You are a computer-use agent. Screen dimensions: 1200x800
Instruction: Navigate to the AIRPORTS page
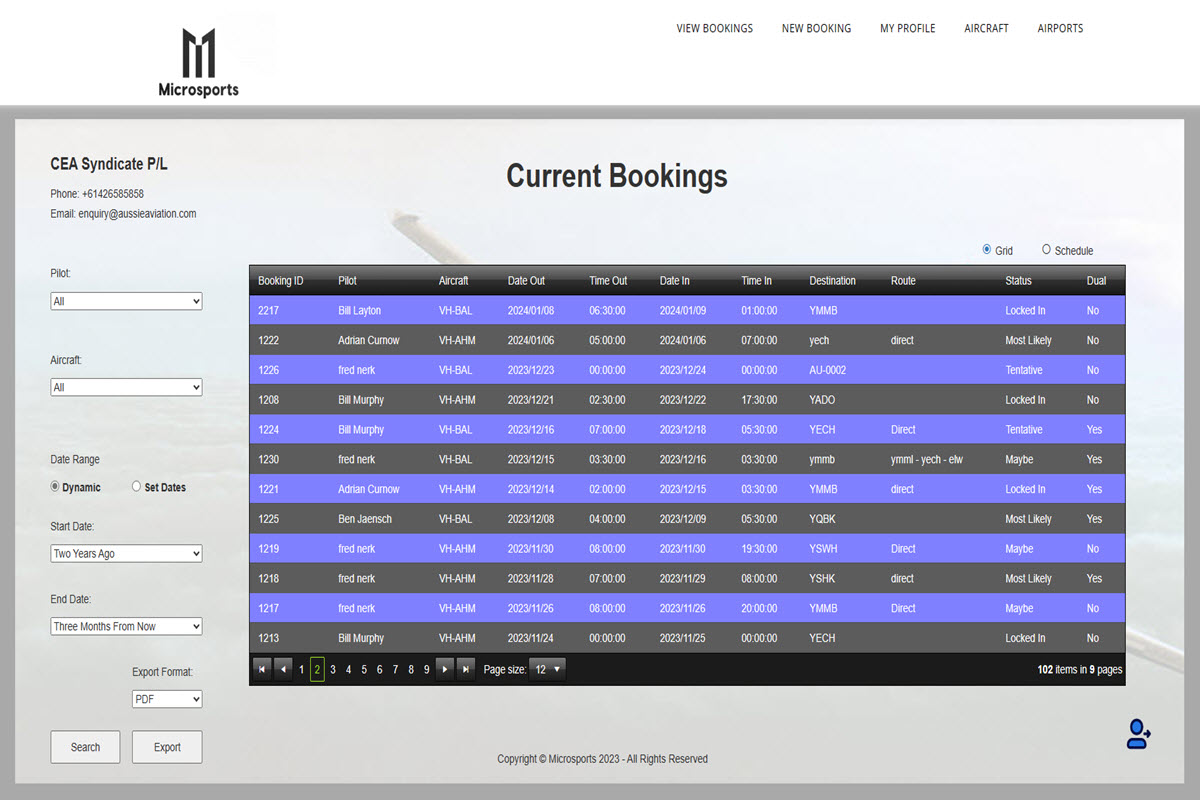pyautogui.click(x=1060, y=28)
